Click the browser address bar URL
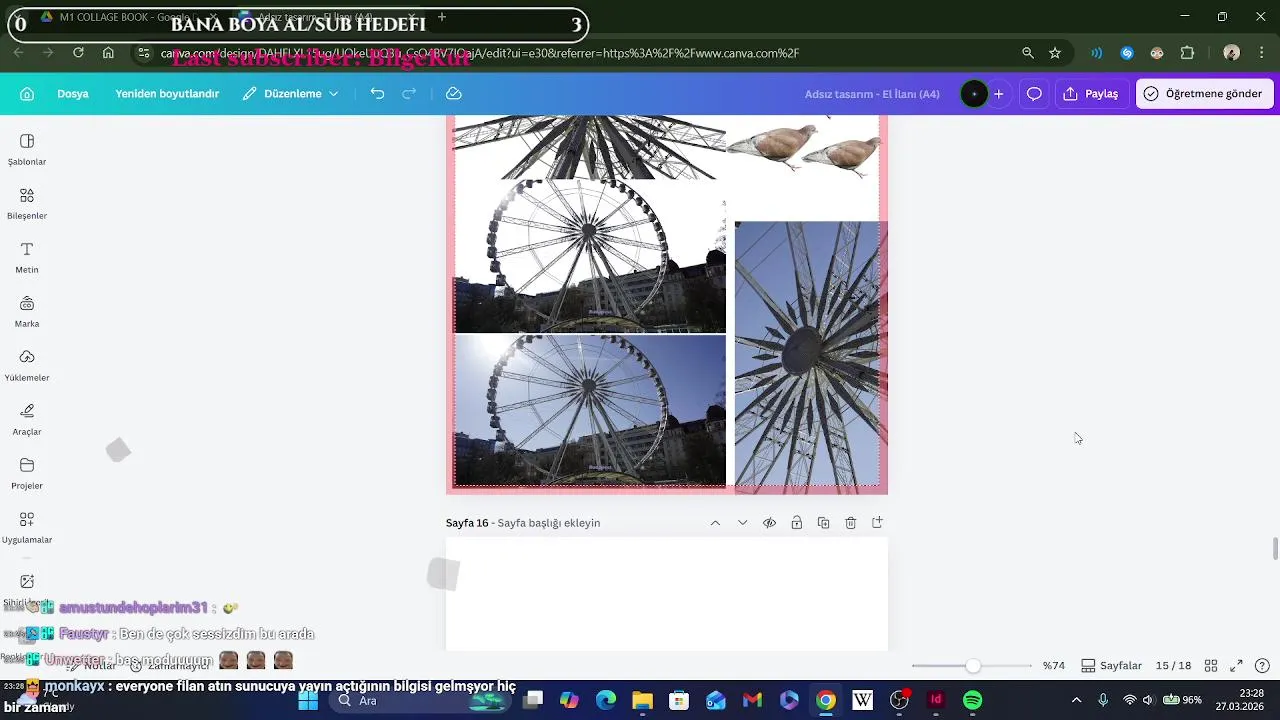The width and height of the screenshot is (1280, 720). coord(480,53)
